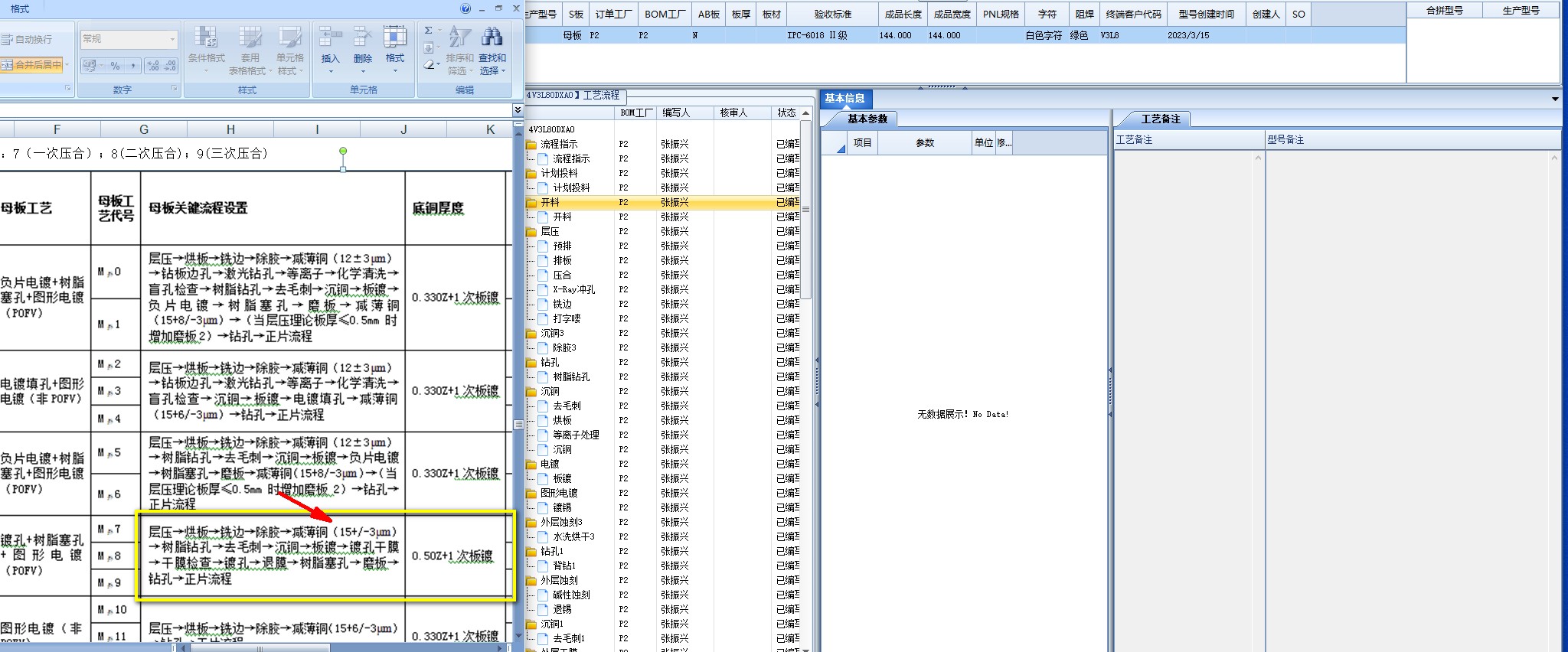1568x652 pixels.
Task: Click 合拼型号 column header
Action: click(x=1444, y=11)
